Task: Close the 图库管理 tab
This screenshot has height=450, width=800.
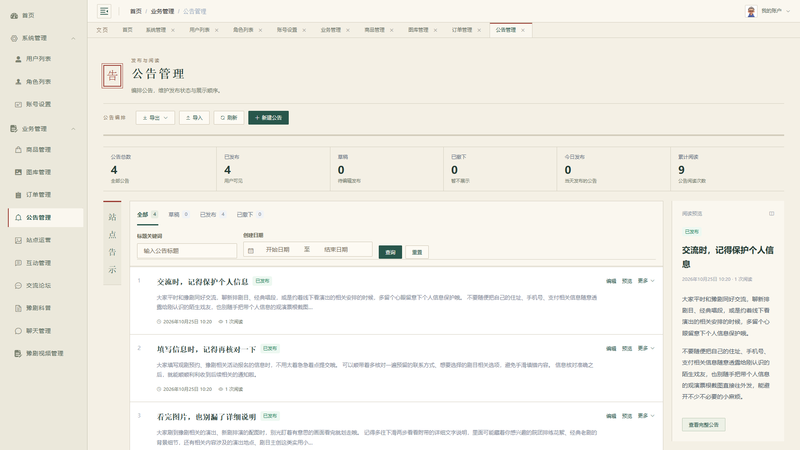Action: 435,30
